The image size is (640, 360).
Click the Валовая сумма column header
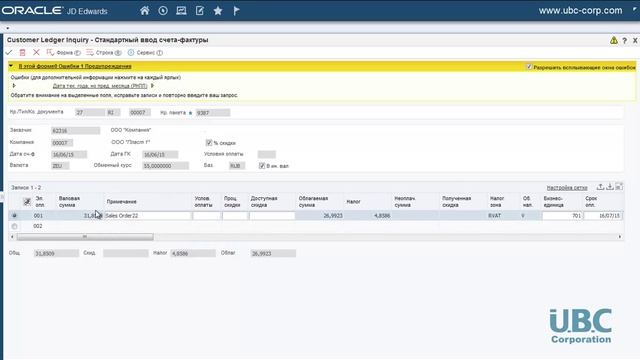point(69,202)
